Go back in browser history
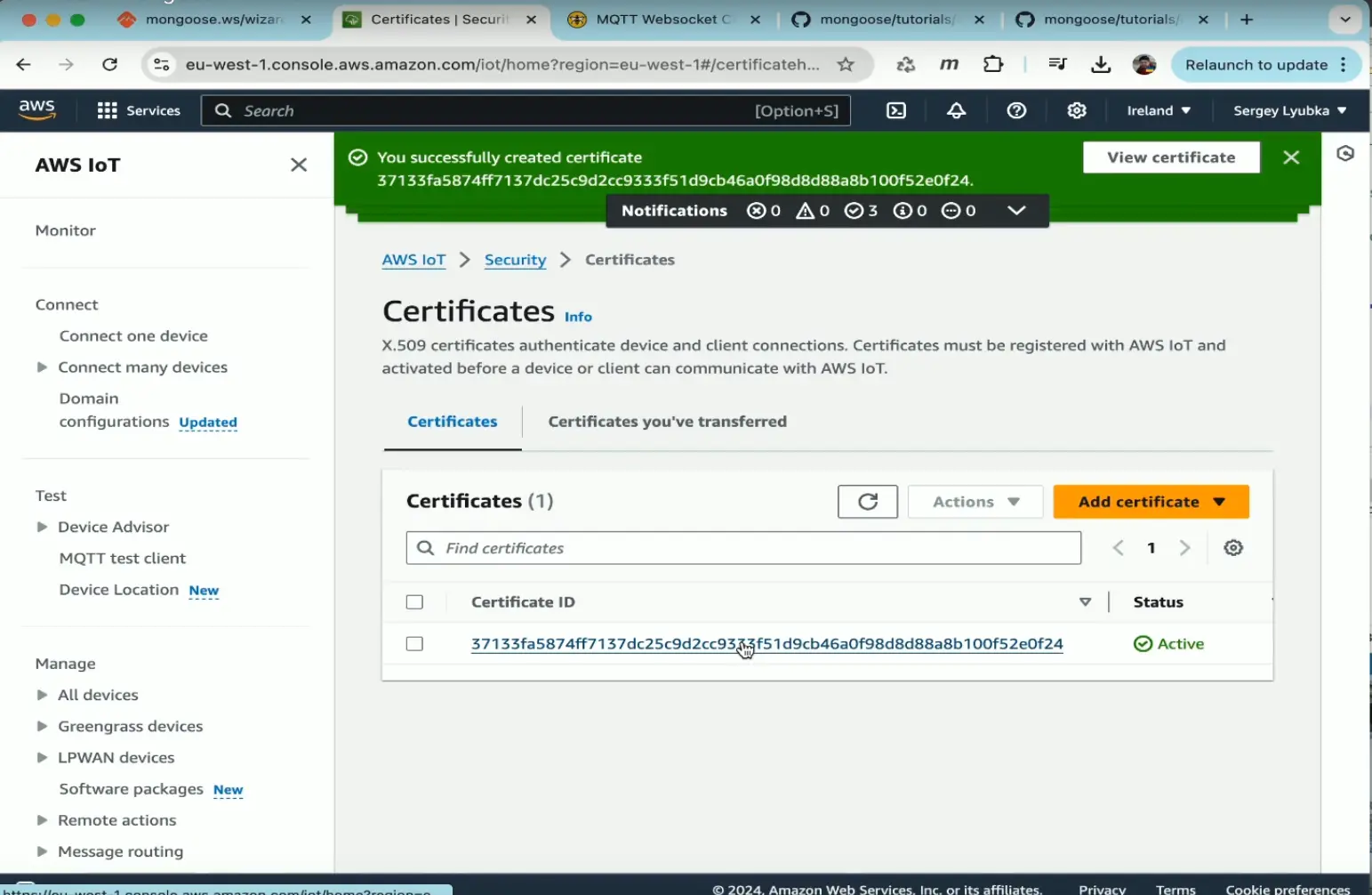Image resolution: width=1372 pixels, height=895 pixels. 24,64
